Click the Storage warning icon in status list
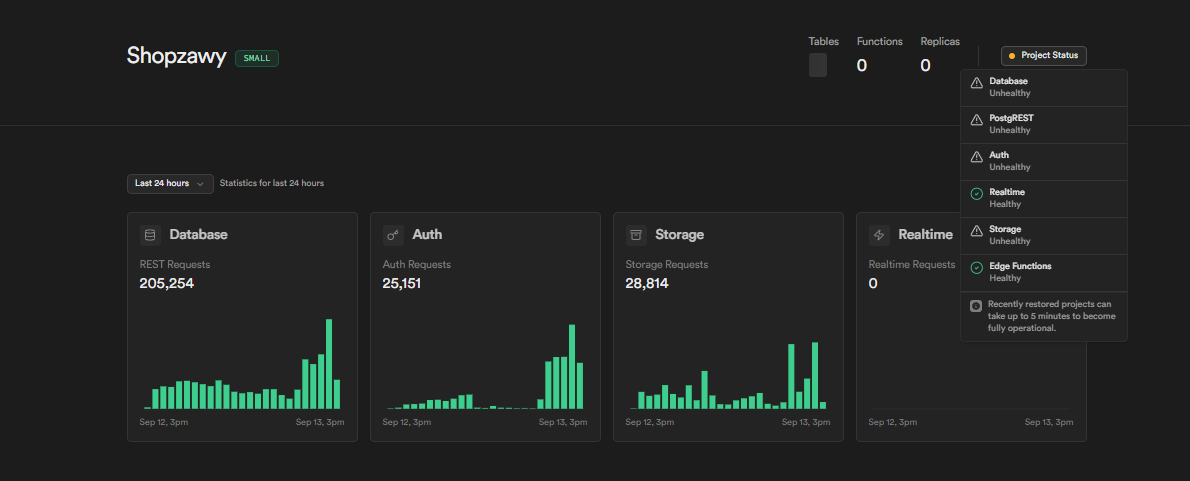Screen dimensions: 1190x481 point(977,230)
